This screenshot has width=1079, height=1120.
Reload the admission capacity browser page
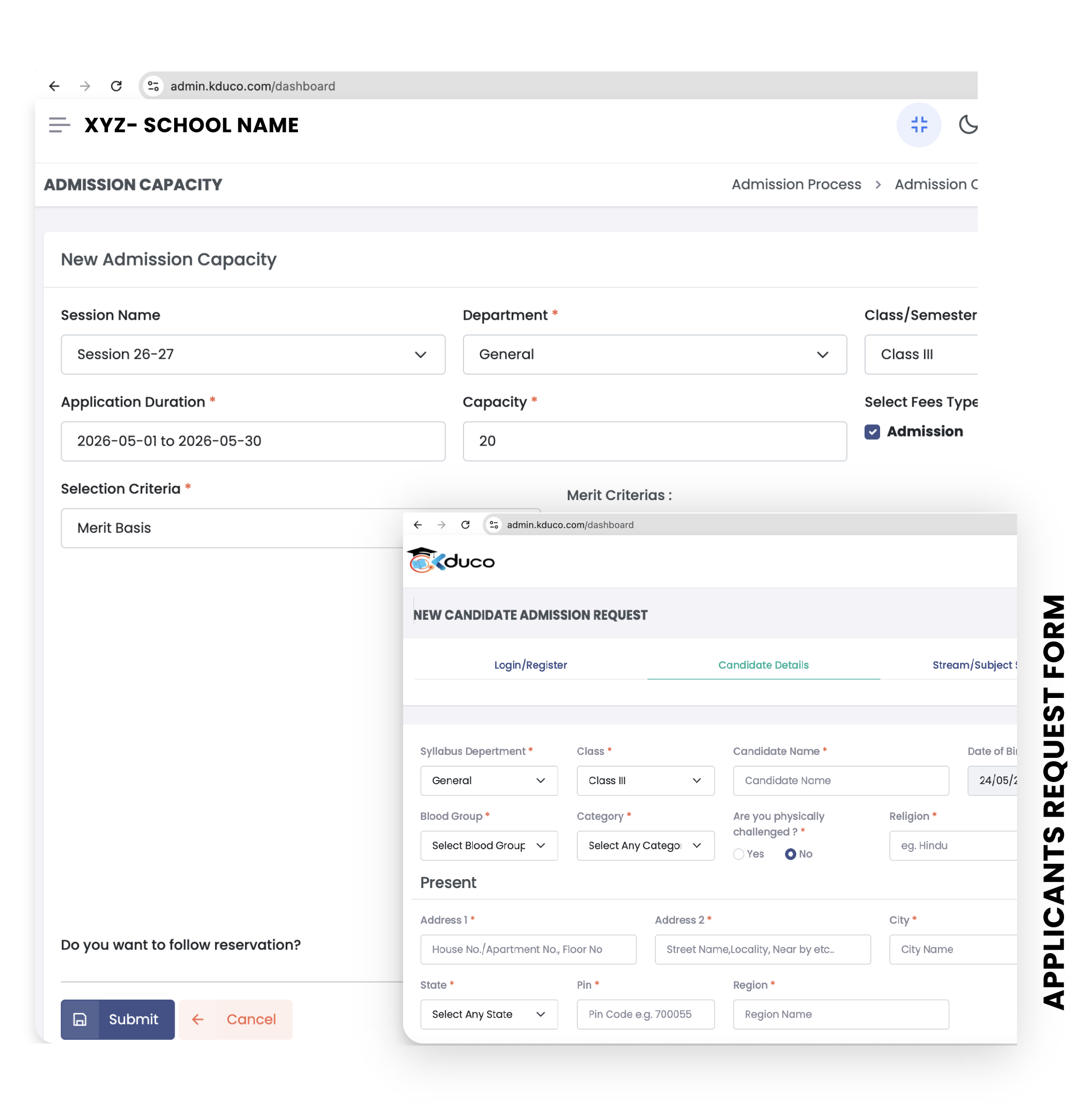point(116,86)
